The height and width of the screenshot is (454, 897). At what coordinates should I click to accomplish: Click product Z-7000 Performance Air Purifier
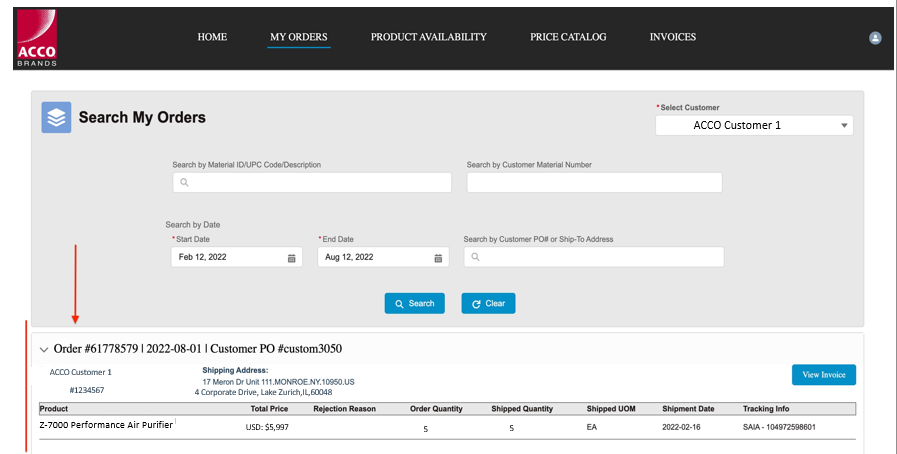point(106,425)
